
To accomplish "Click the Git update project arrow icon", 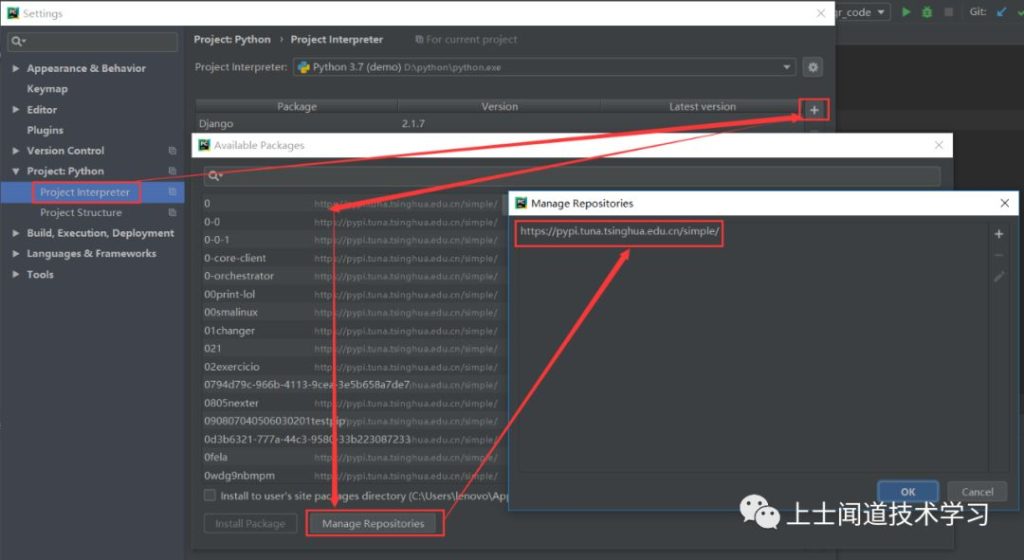I will click(1002, 12).
